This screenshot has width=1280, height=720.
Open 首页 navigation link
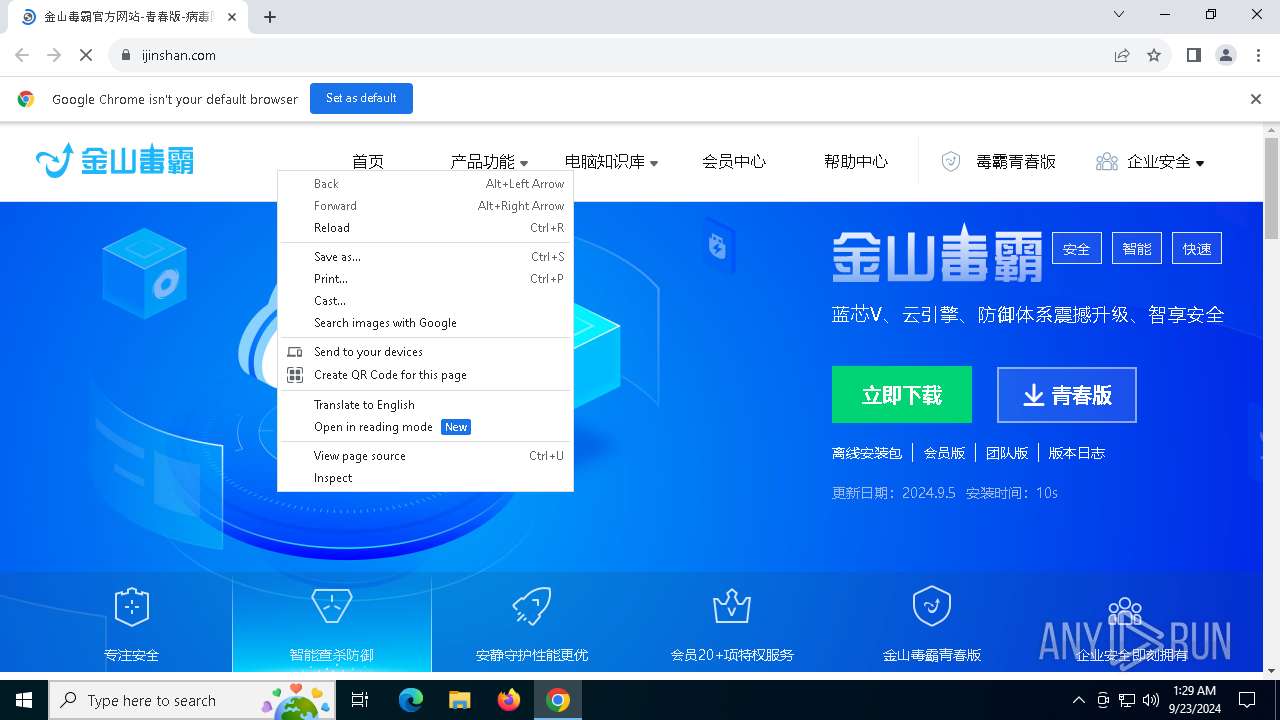click(x=368, y=161)
